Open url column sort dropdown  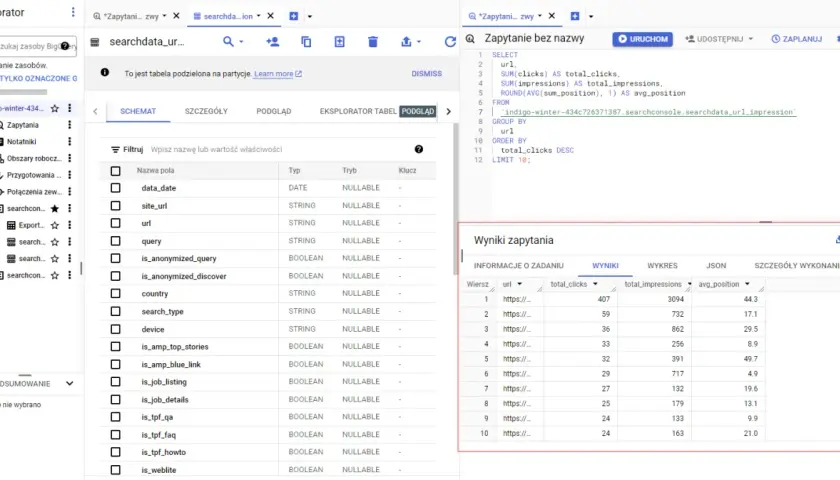[x=519, y=284]
